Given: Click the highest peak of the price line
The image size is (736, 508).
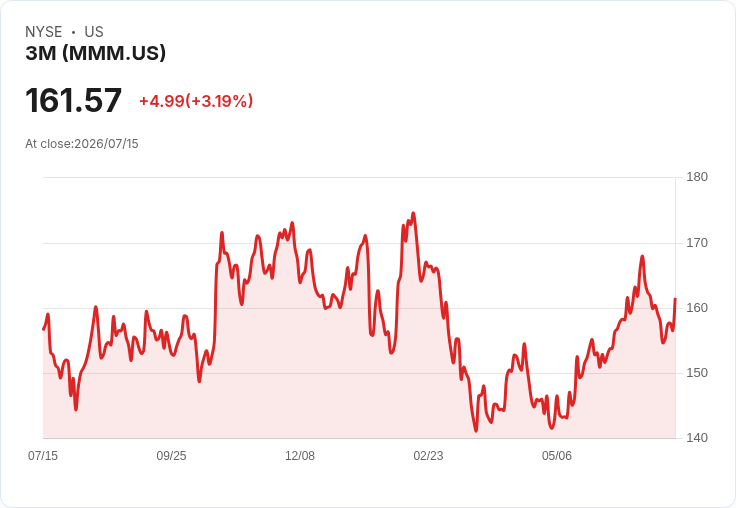Looking at the screenshot, I should (x=413, y=213).
